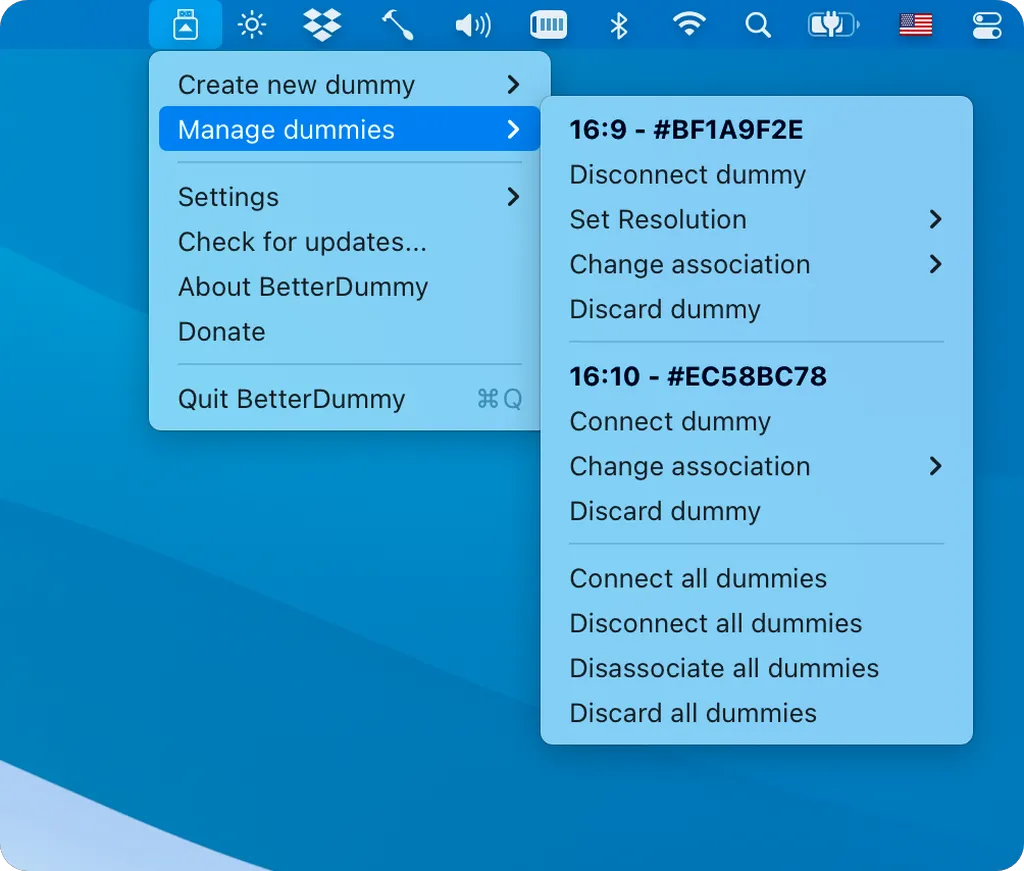Image resolution: width=1024 pixels, height=871 pixels.
Task: Click Discard all dummies
Action: pyautogui.click(x=693, y=713)
